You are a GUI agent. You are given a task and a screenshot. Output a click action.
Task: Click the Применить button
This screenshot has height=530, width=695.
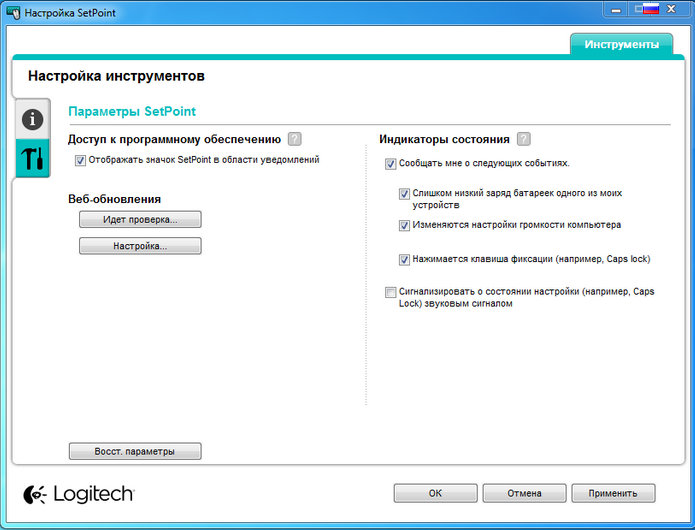613,493
